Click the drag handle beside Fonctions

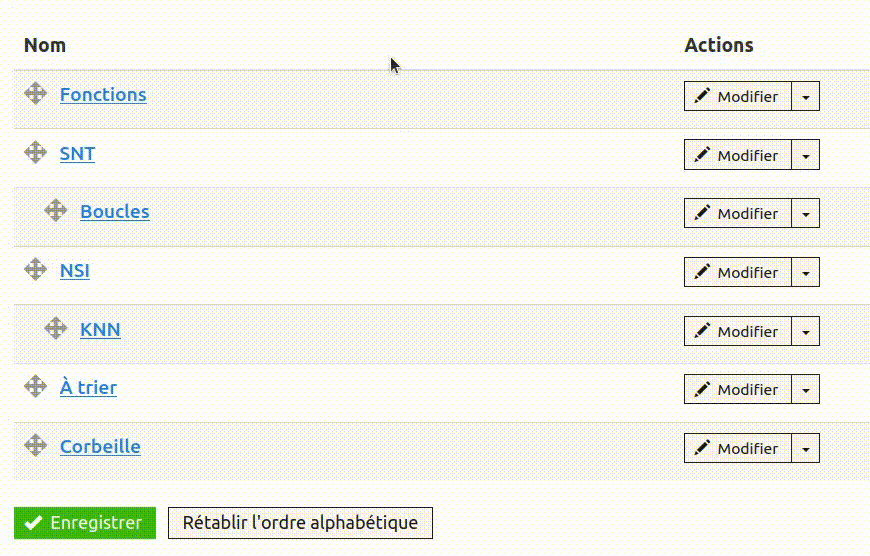click(36, 93)
